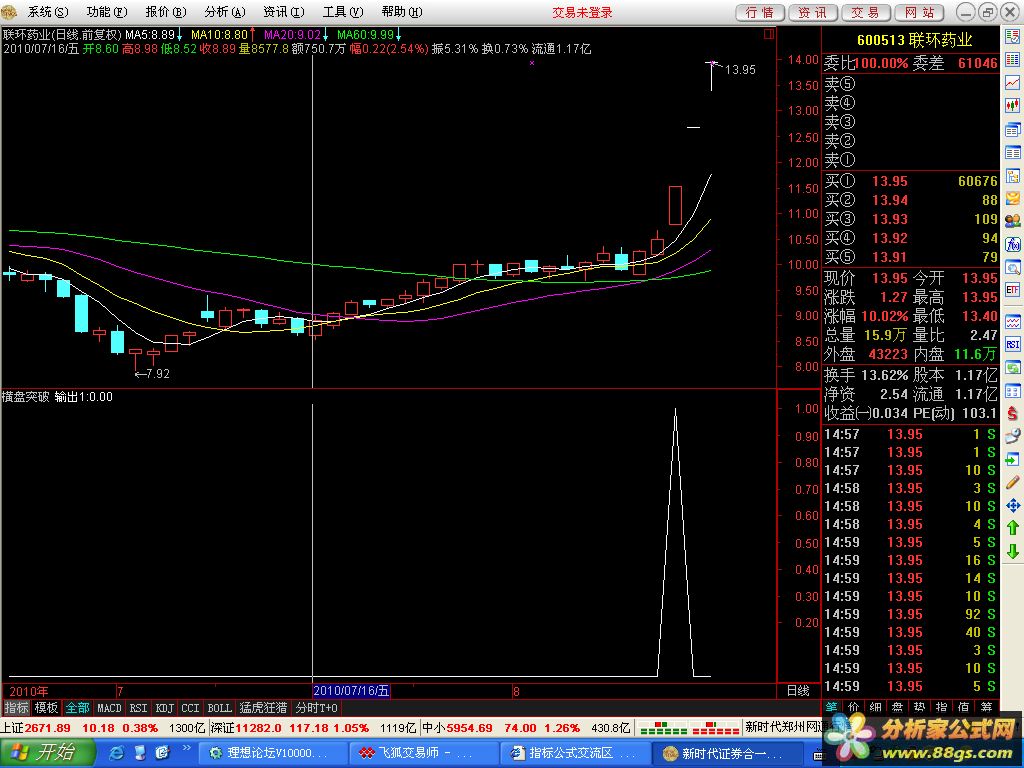Viewport: 1024px width, 768px height.
Task: Select the pencil drawing tool icon
Action: 1012,483
